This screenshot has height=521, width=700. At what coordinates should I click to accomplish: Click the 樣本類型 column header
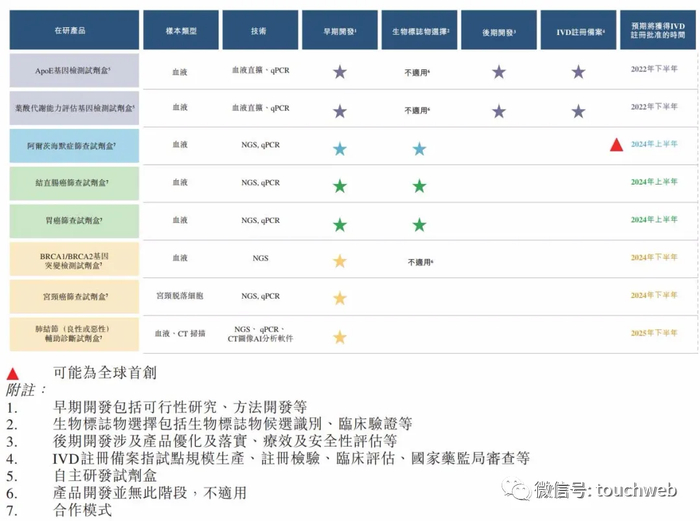click(x=181, y=30)
